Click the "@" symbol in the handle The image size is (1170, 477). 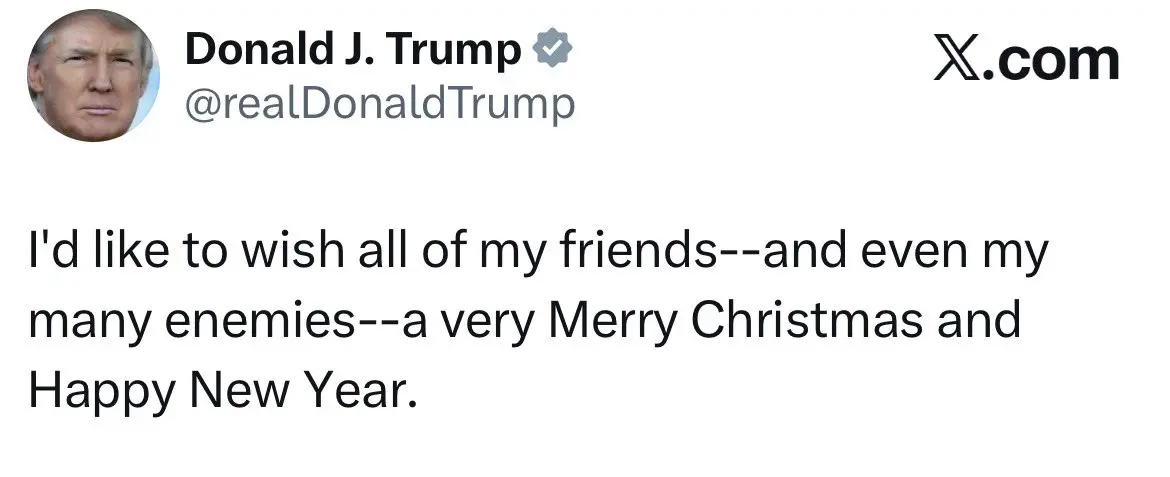click(x=201, y=103)
